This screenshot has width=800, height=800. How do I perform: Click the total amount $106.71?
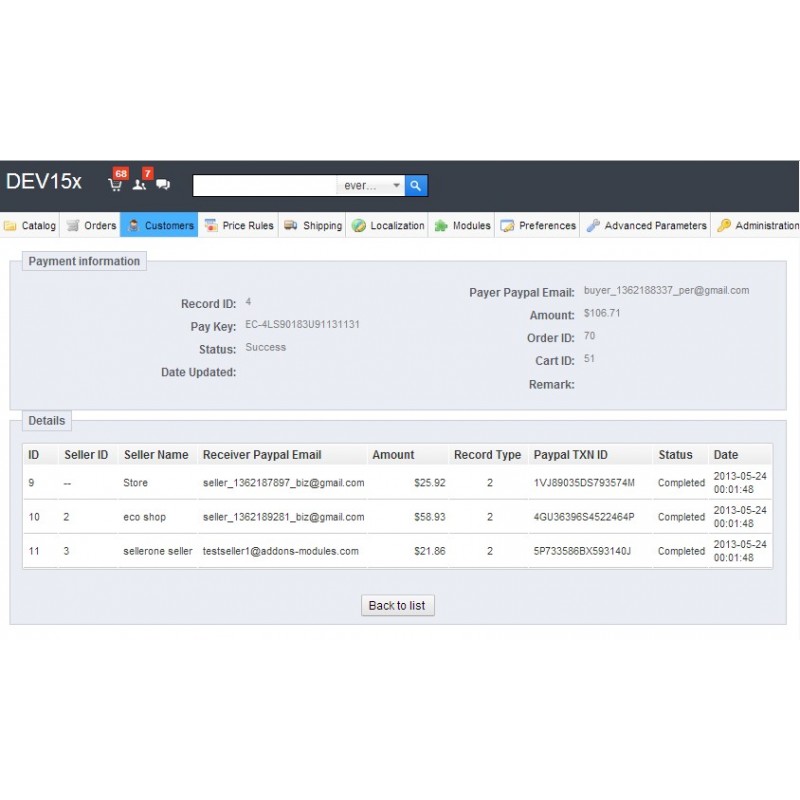coord(602,313)
